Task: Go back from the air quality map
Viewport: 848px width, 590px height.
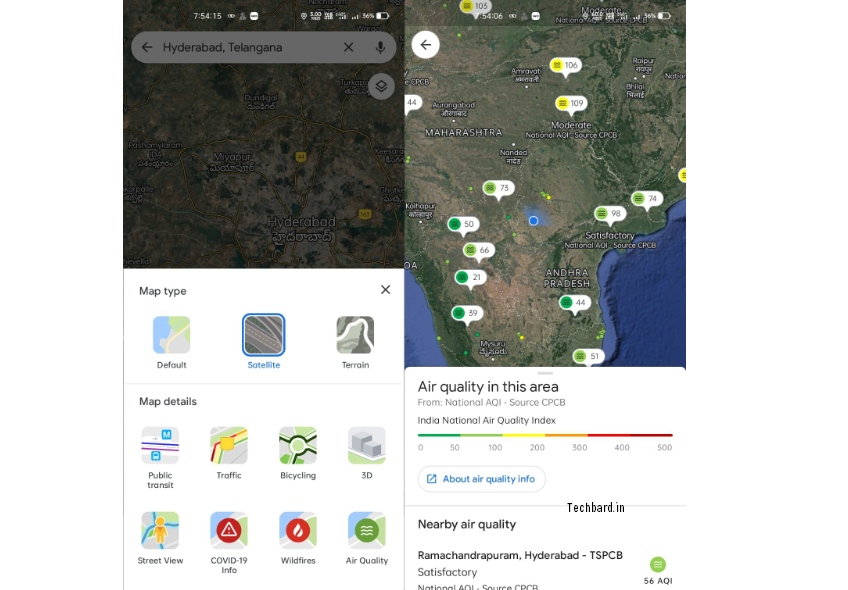Action: (x=426, y=44)
